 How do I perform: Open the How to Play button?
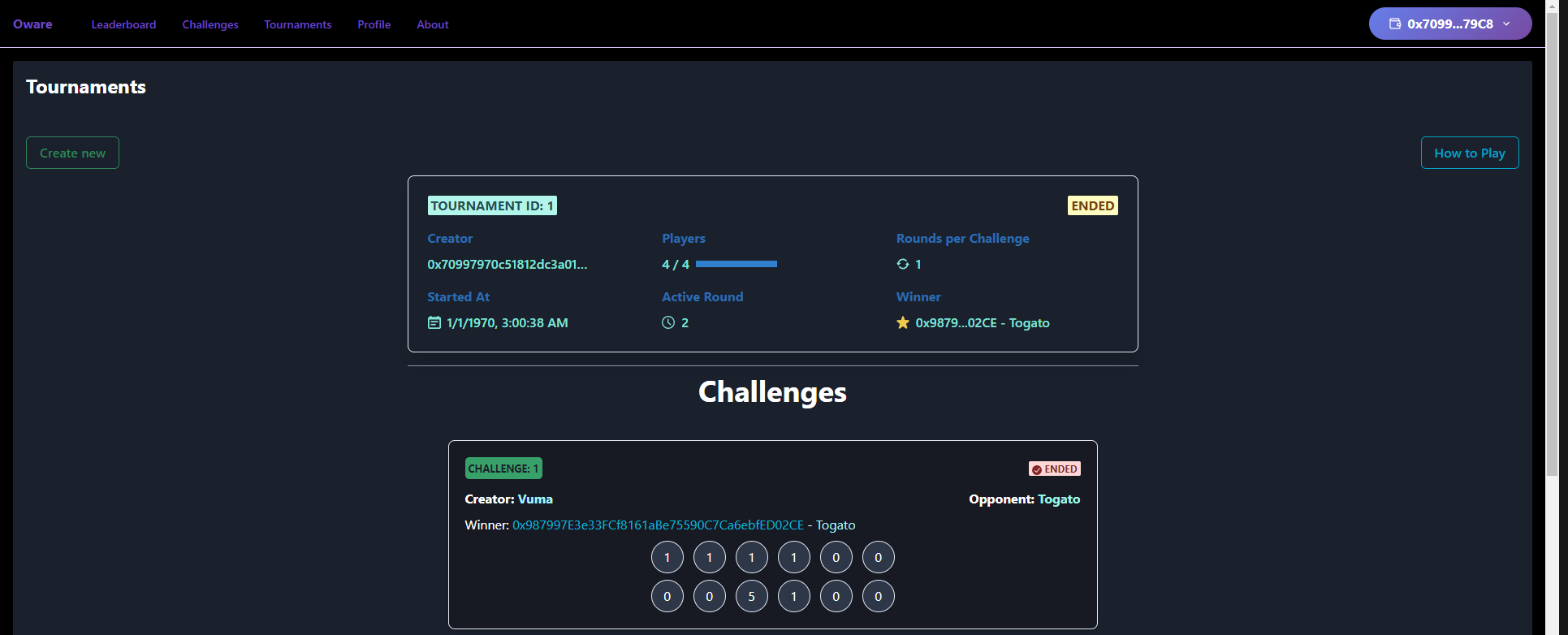pos(1470,153)
